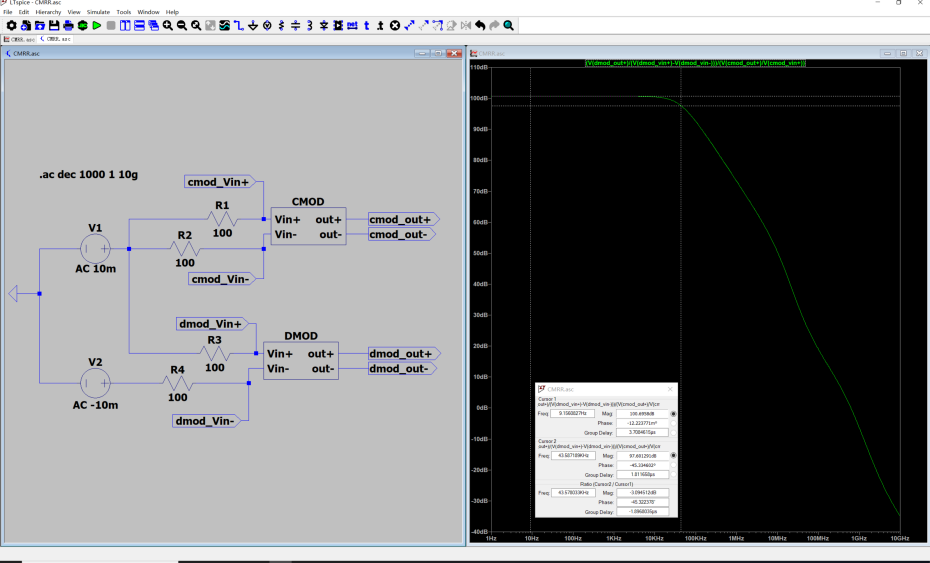This screenshot has width=930, height=563.
Task: Select the SPICE directive tool
Action: pyautogui.click(x=380, y=26)
